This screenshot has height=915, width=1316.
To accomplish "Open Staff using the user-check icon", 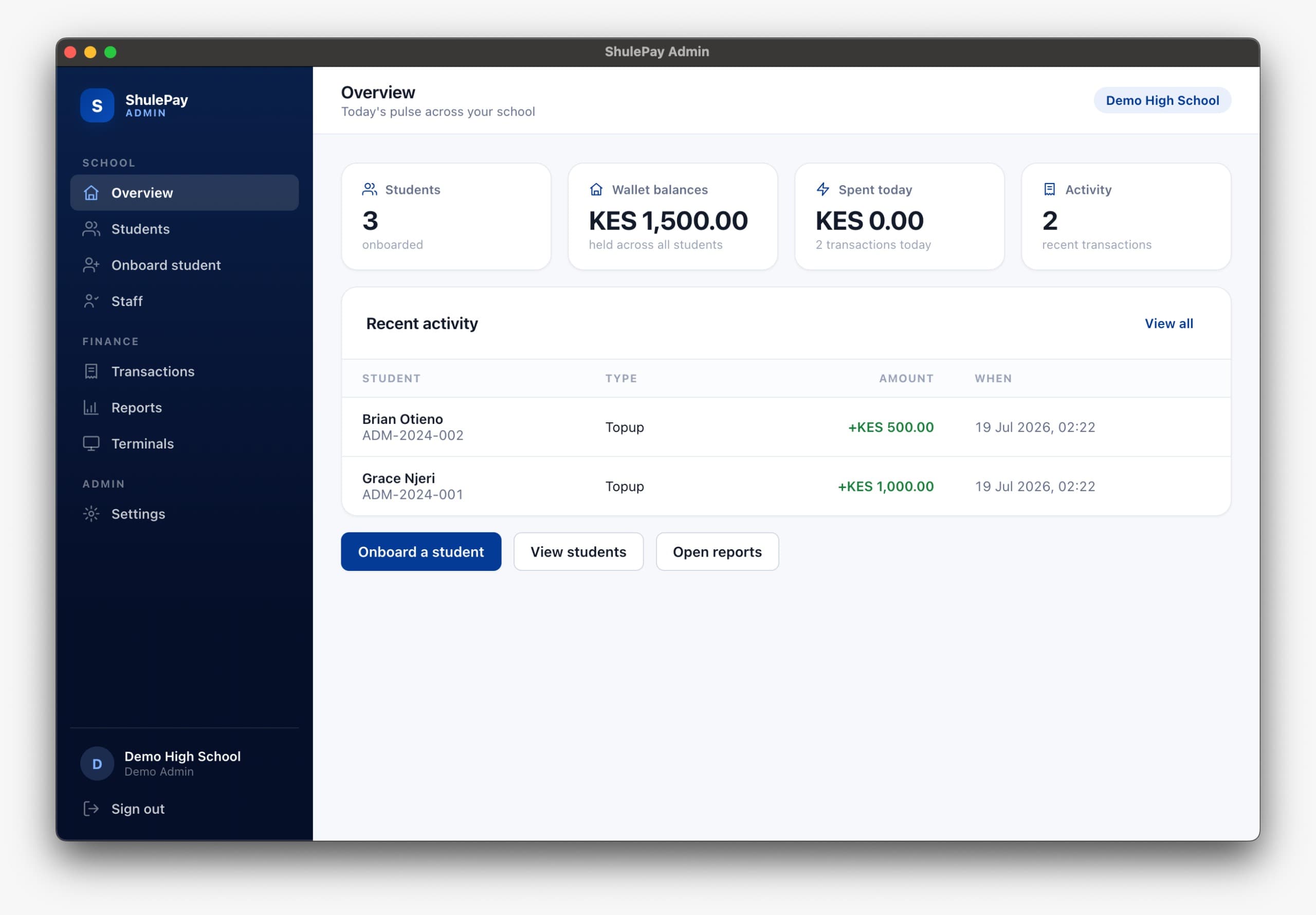I will pyautogui.click(x=91, y=301).
